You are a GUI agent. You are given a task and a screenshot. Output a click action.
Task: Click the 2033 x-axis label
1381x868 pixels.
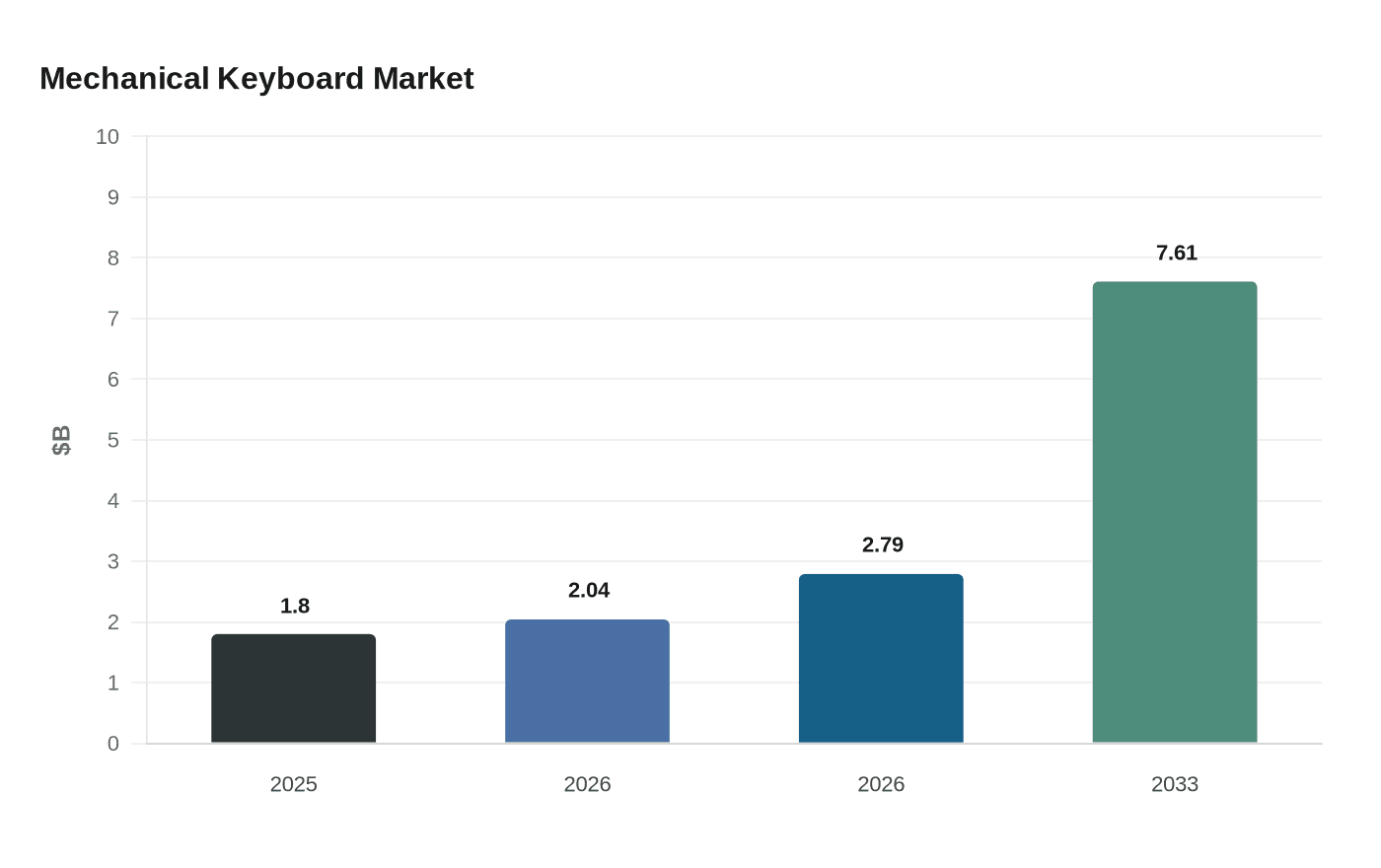point(1175,784)
